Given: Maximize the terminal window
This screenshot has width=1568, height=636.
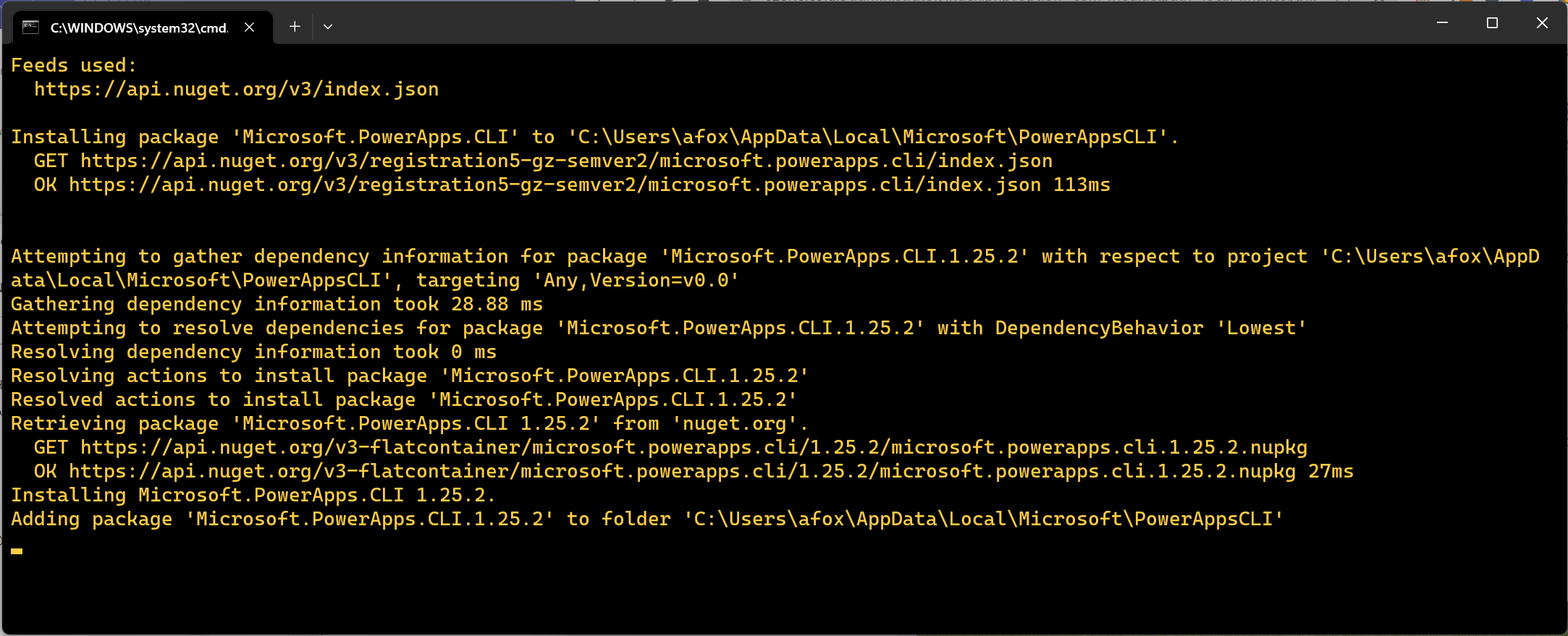Looking at the screenshot, I should 1492,23.
